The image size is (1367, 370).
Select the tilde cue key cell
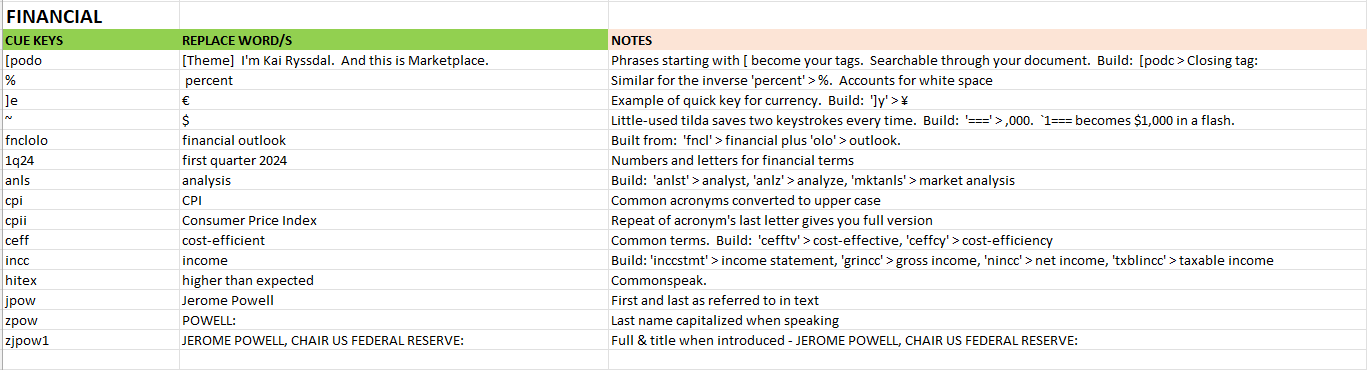tap(90, 120)
